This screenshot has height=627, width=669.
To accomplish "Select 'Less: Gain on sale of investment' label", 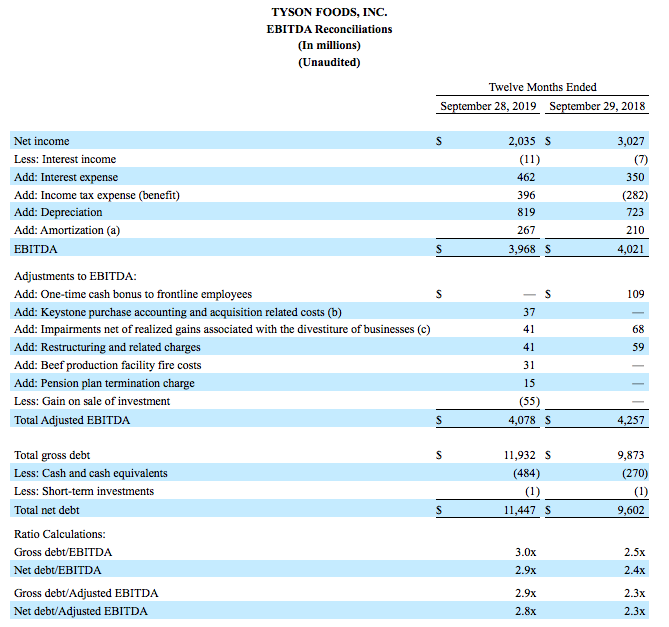I will click(x=92, y=401).
